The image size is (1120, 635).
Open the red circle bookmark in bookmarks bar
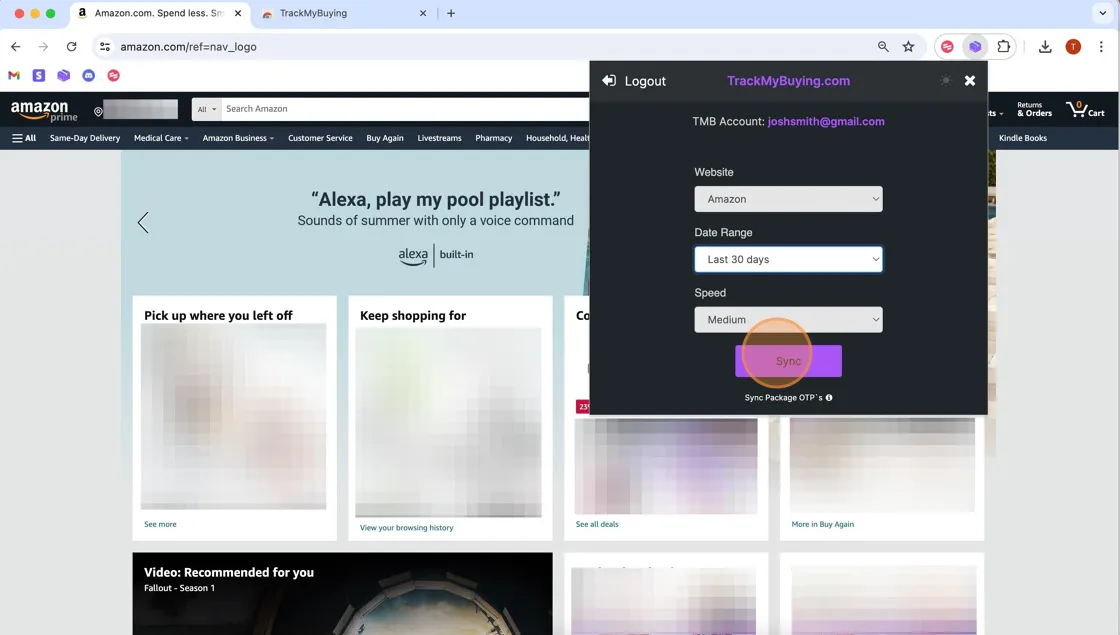pos(114,75)
